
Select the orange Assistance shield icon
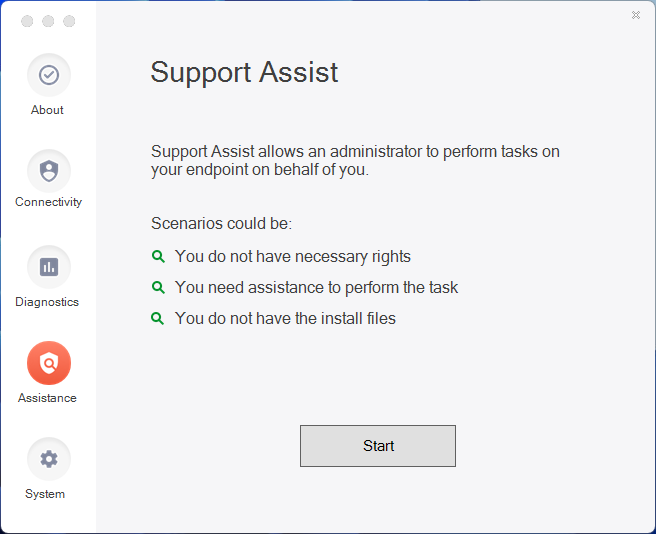tap(49, 363)
